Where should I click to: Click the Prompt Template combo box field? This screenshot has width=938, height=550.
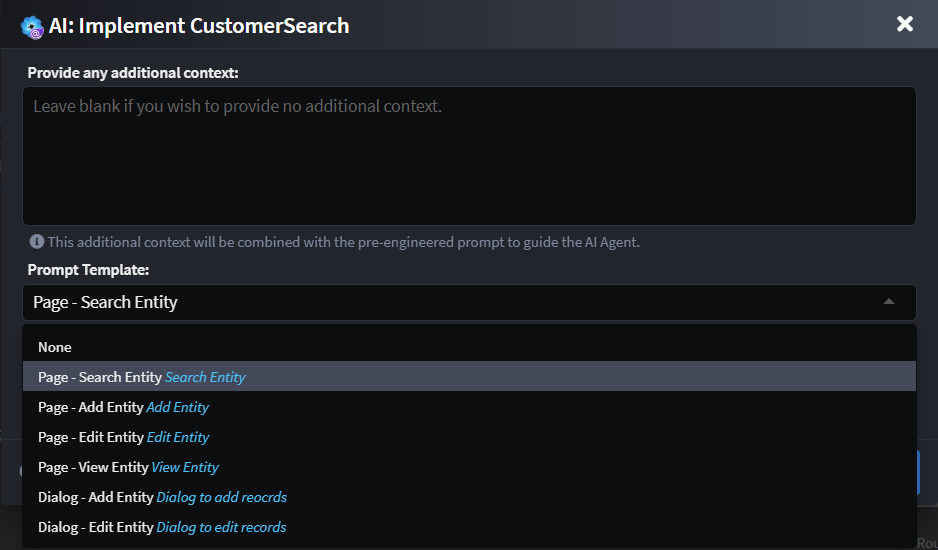450,302
